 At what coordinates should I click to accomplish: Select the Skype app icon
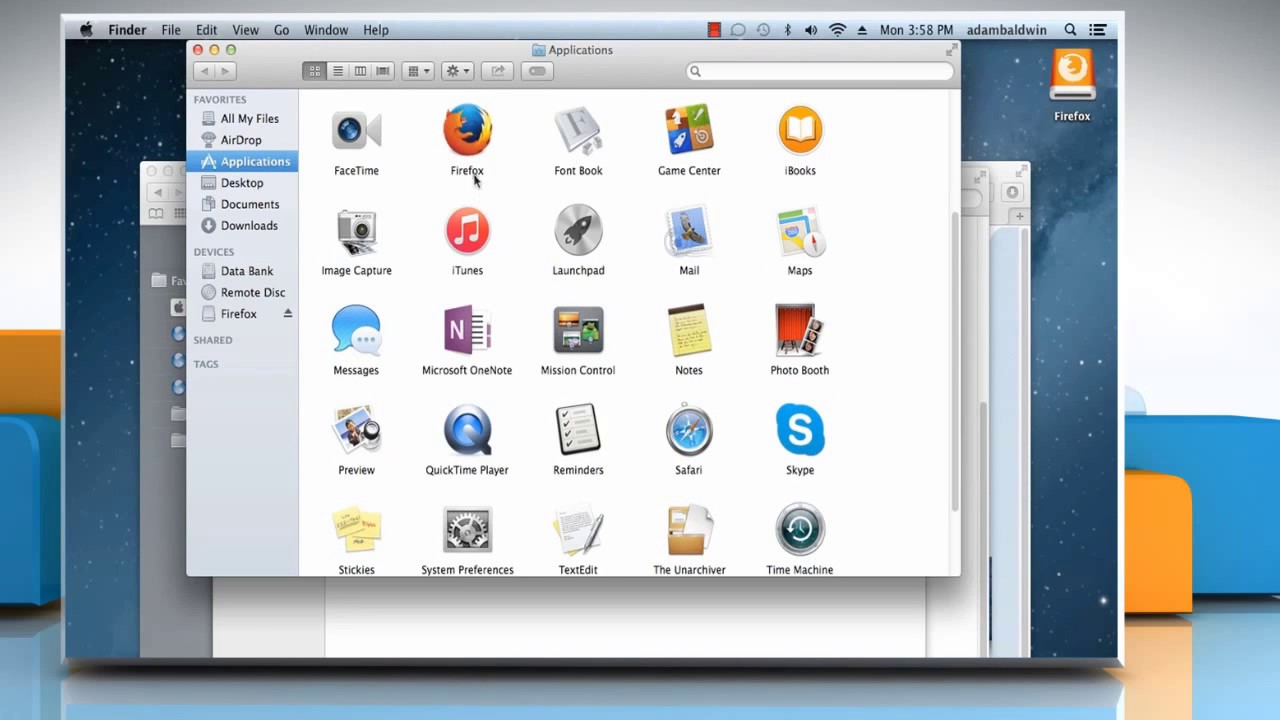[800, 431]
